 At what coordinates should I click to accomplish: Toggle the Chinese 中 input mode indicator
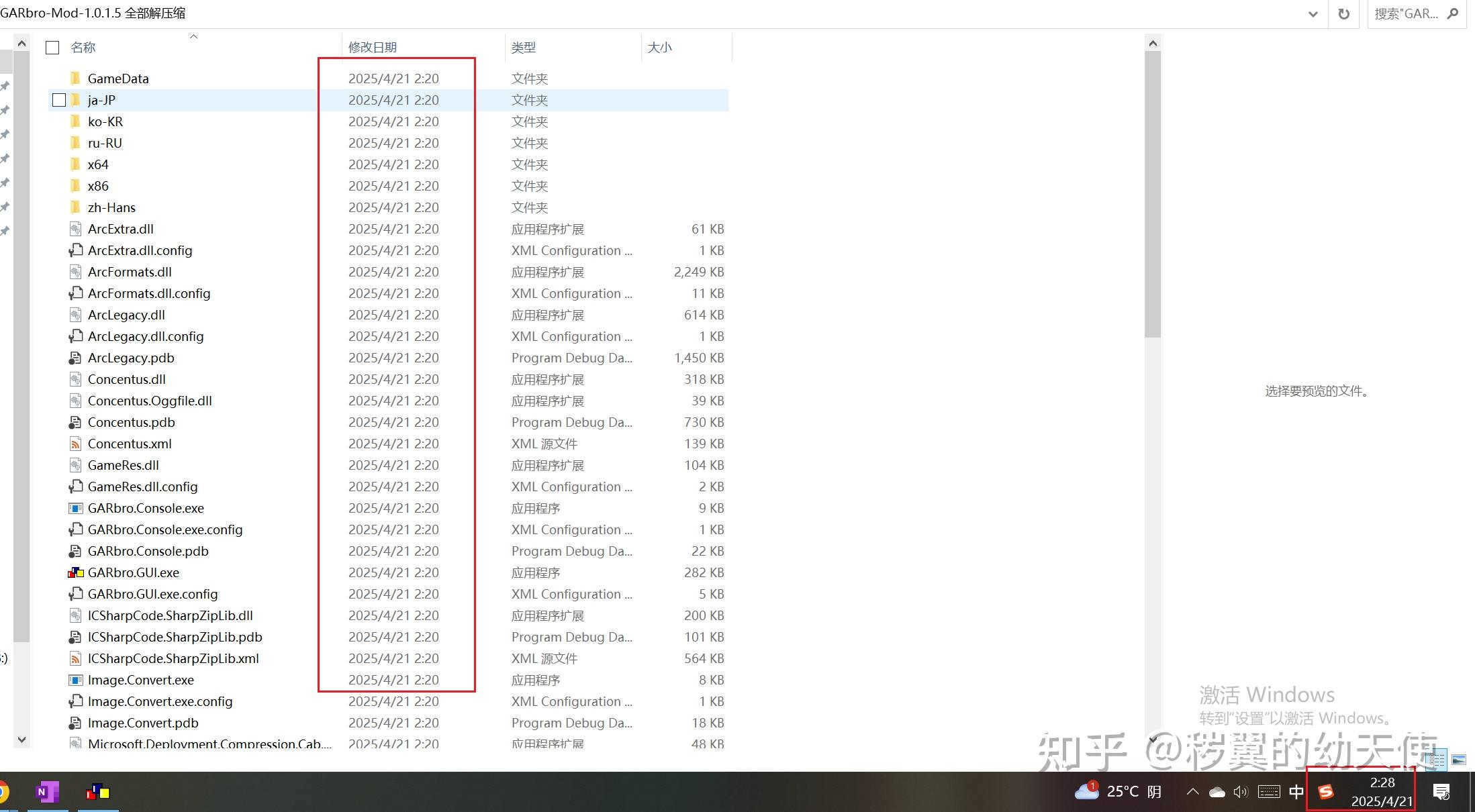pyautogui.click(x=1296, y=792)
